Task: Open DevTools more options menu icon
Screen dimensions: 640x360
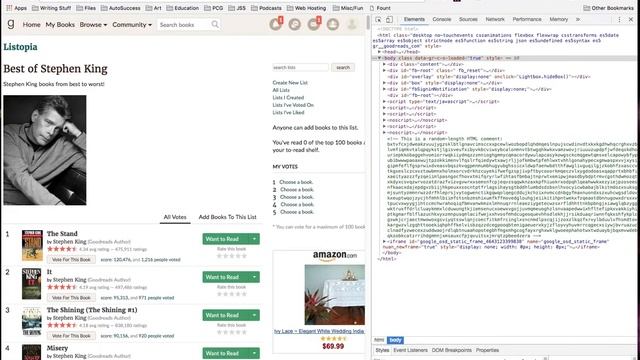Action: [619, 20]
